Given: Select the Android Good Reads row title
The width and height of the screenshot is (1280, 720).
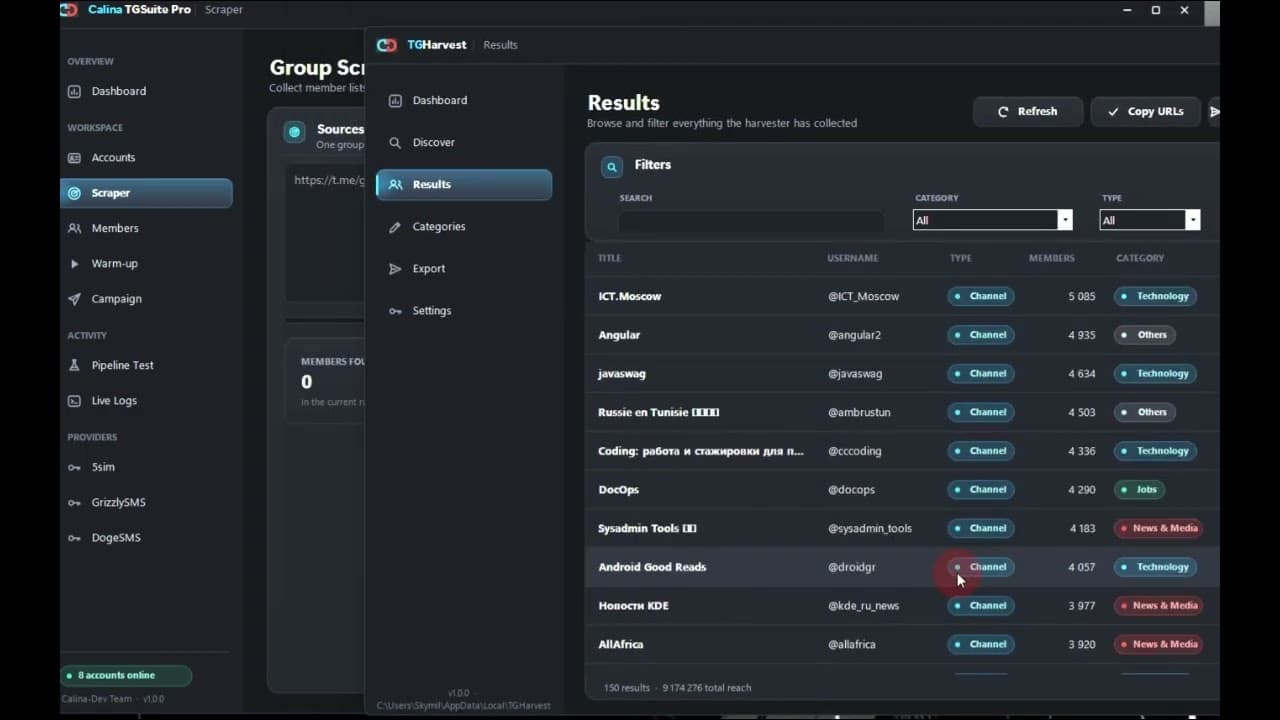Looking at the screenshot, I should click(652, 567).
